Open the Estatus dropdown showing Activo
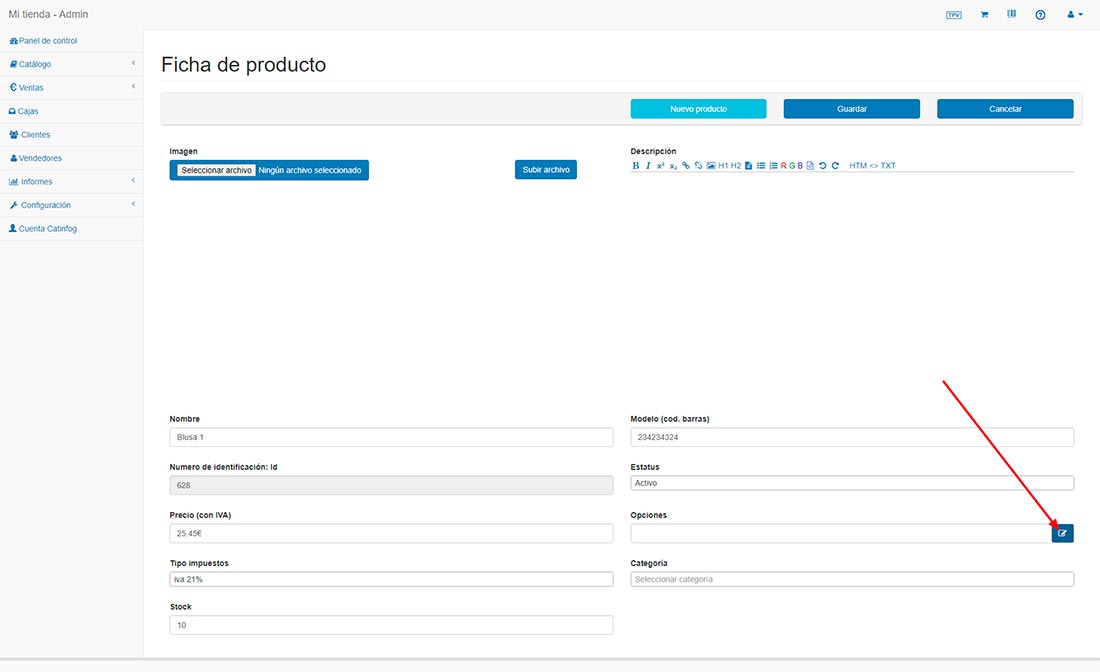The width and height of the screenshot is (1100, 672). 852,483
